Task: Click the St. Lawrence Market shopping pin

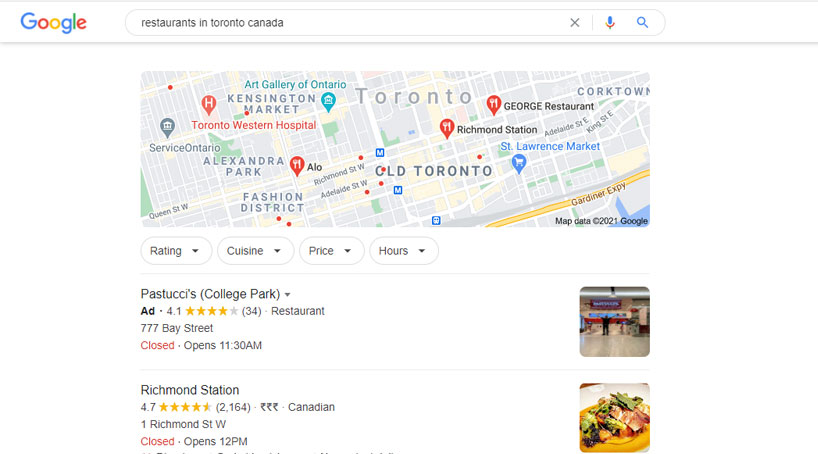Action: tap(519, 164)
